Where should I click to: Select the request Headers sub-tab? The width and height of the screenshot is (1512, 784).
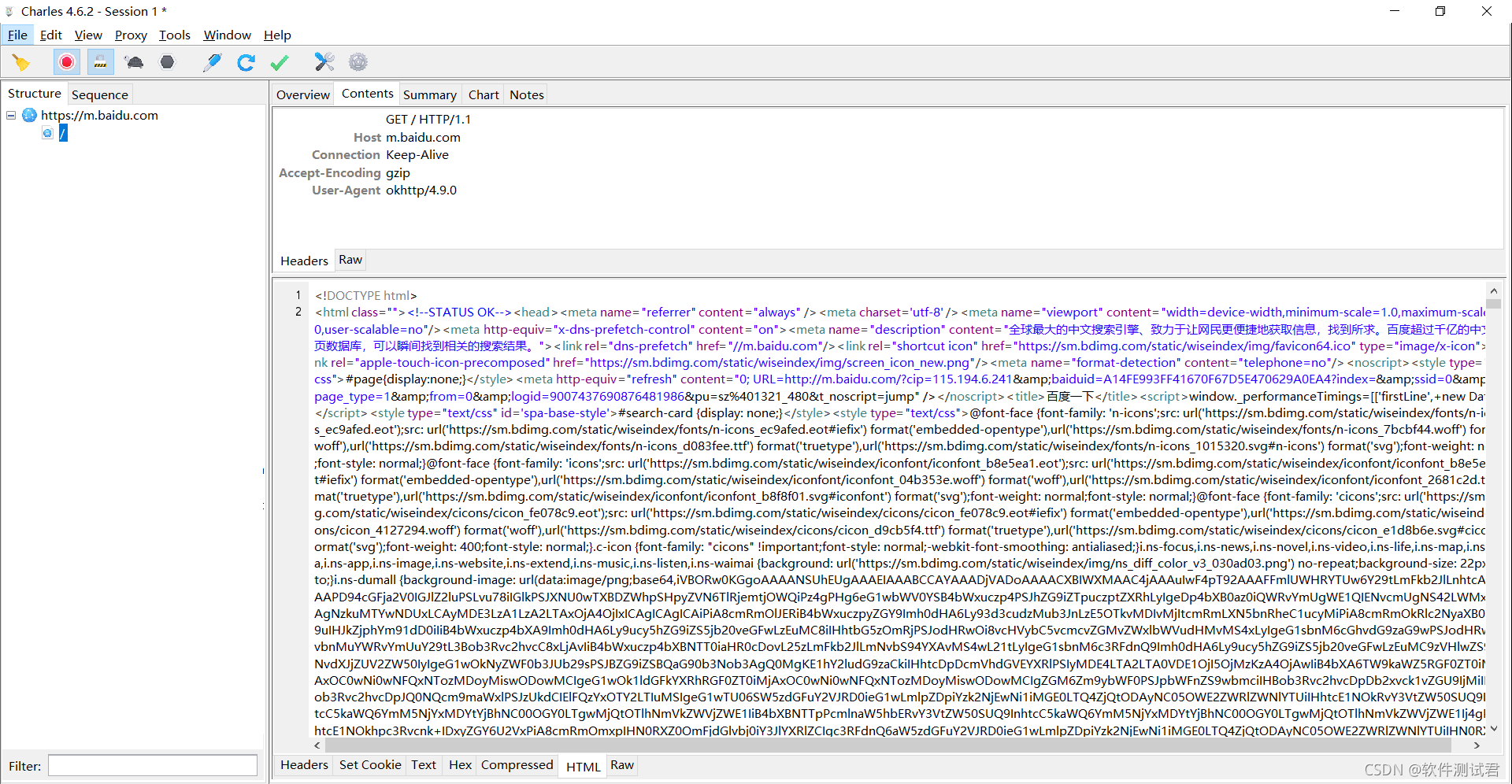[304, 261]
